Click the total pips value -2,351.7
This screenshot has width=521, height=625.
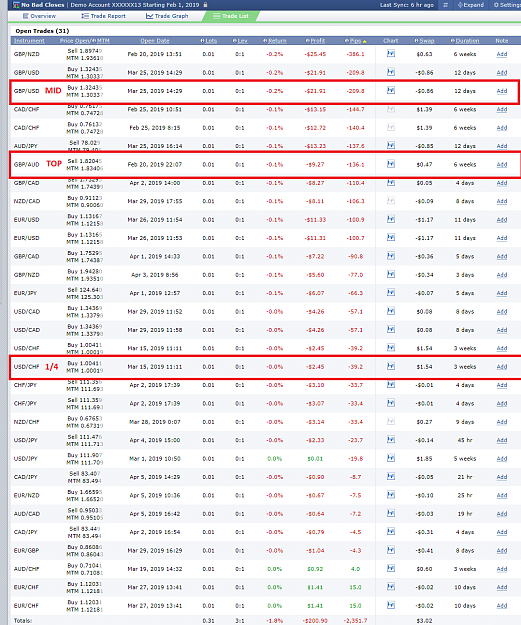356,621
